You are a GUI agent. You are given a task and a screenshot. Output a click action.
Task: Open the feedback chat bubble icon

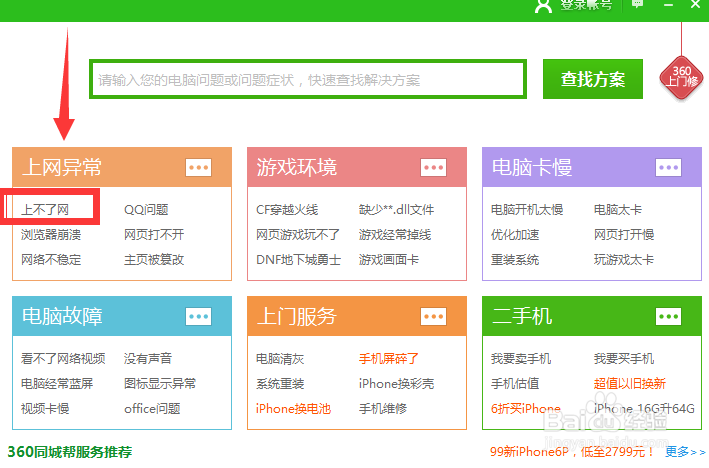(638, 4)
